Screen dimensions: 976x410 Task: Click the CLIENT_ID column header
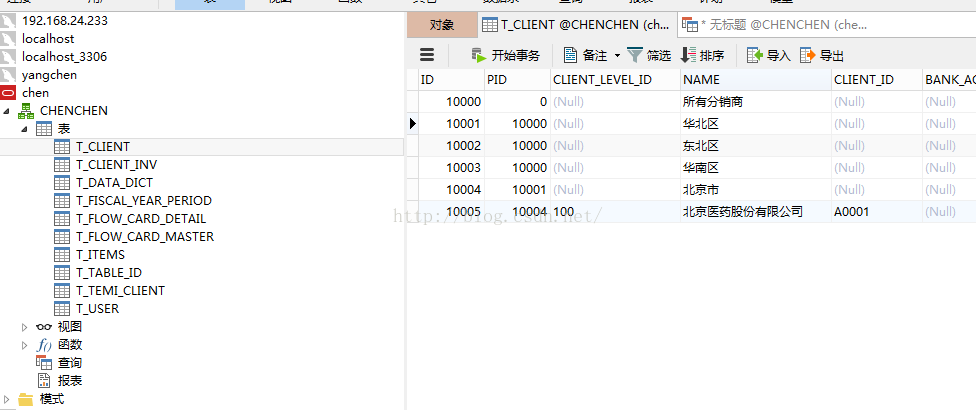(x=877, y=80)
